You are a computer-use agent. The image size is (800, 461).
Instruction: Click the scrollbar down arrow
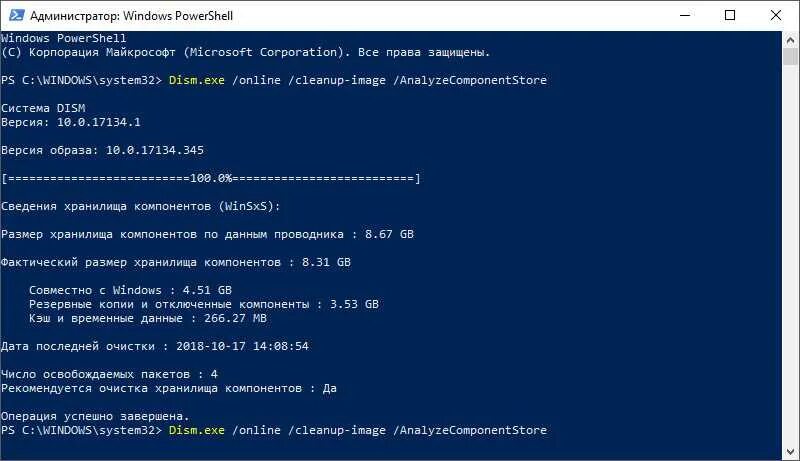pos(790,452)
